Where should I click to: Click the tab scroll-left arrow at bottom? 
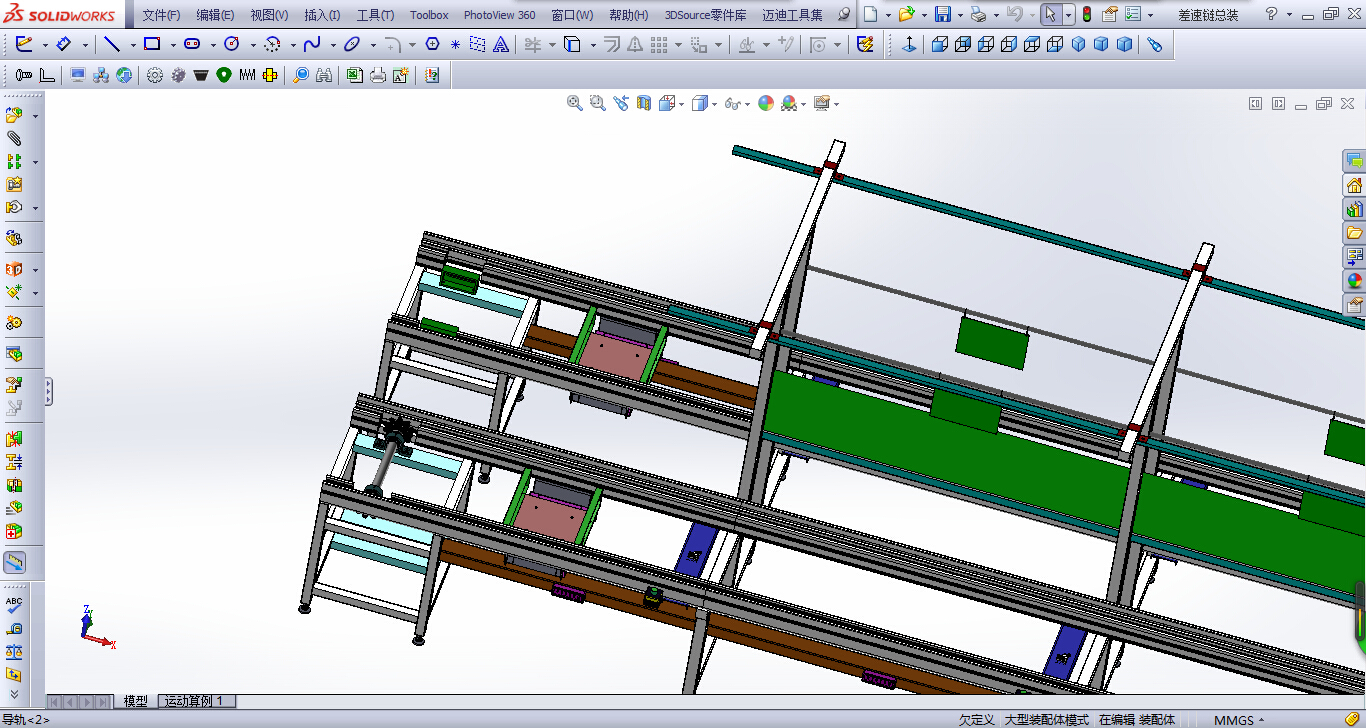[68, 702]
